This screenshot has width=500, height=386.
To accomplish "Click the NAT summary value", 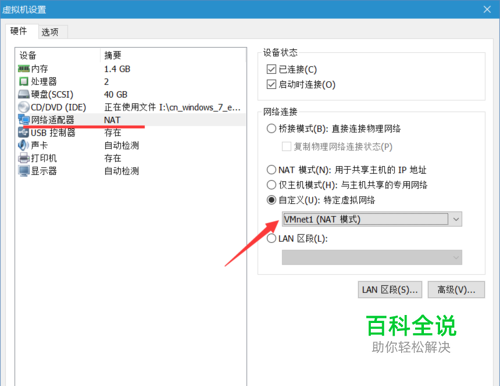I will (112, 120).
